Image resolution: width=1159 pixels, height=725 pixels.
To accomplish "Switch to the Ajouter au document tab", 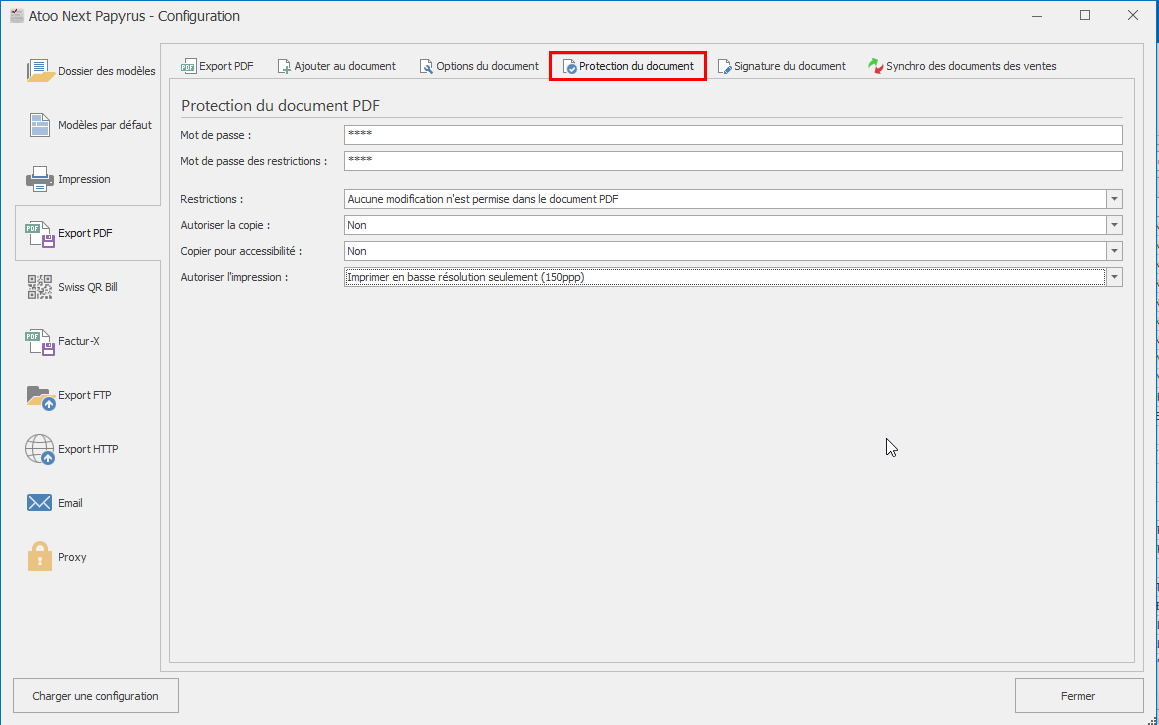I will 336,66.
